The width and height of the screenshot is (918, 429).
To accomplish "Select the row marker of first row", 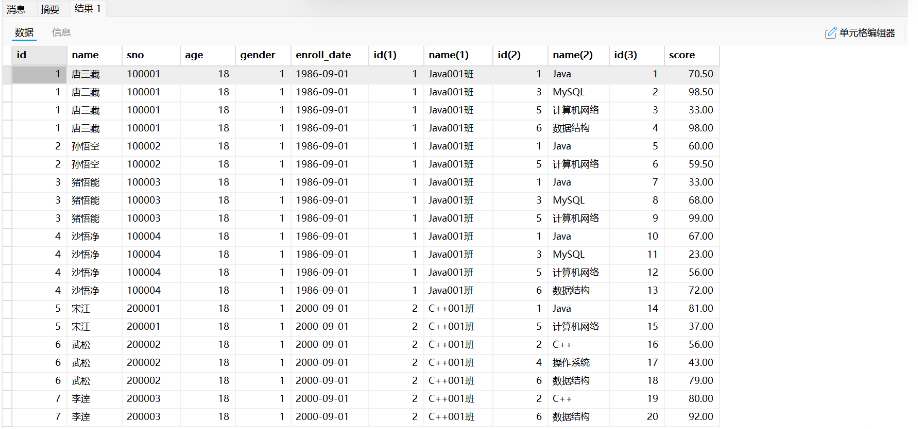I will click(x=6, y=74).
